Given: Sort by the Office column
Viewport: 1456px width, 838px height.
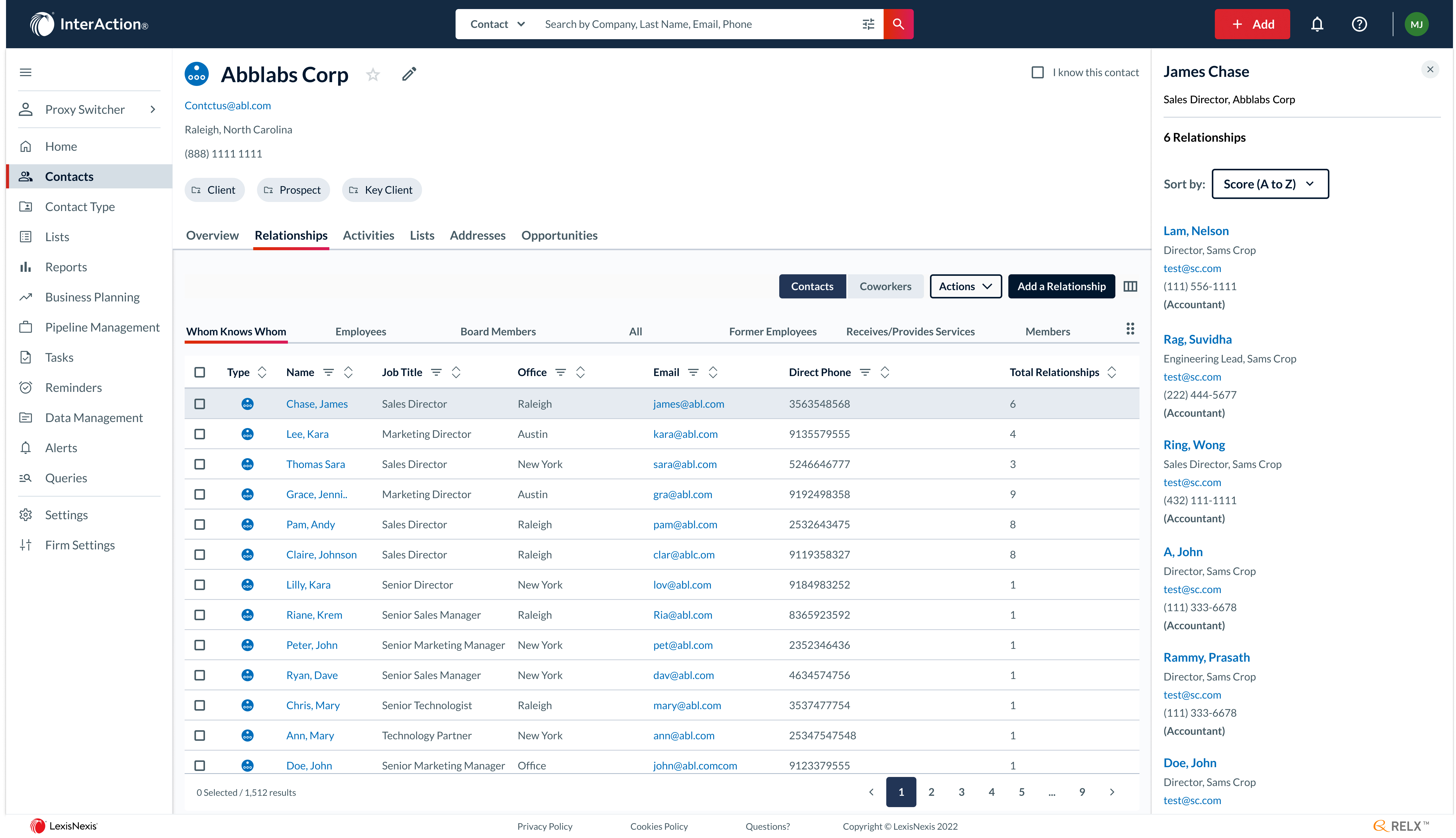Looking at the screenshot, I should pyautogui.click(x=580, y=372).
